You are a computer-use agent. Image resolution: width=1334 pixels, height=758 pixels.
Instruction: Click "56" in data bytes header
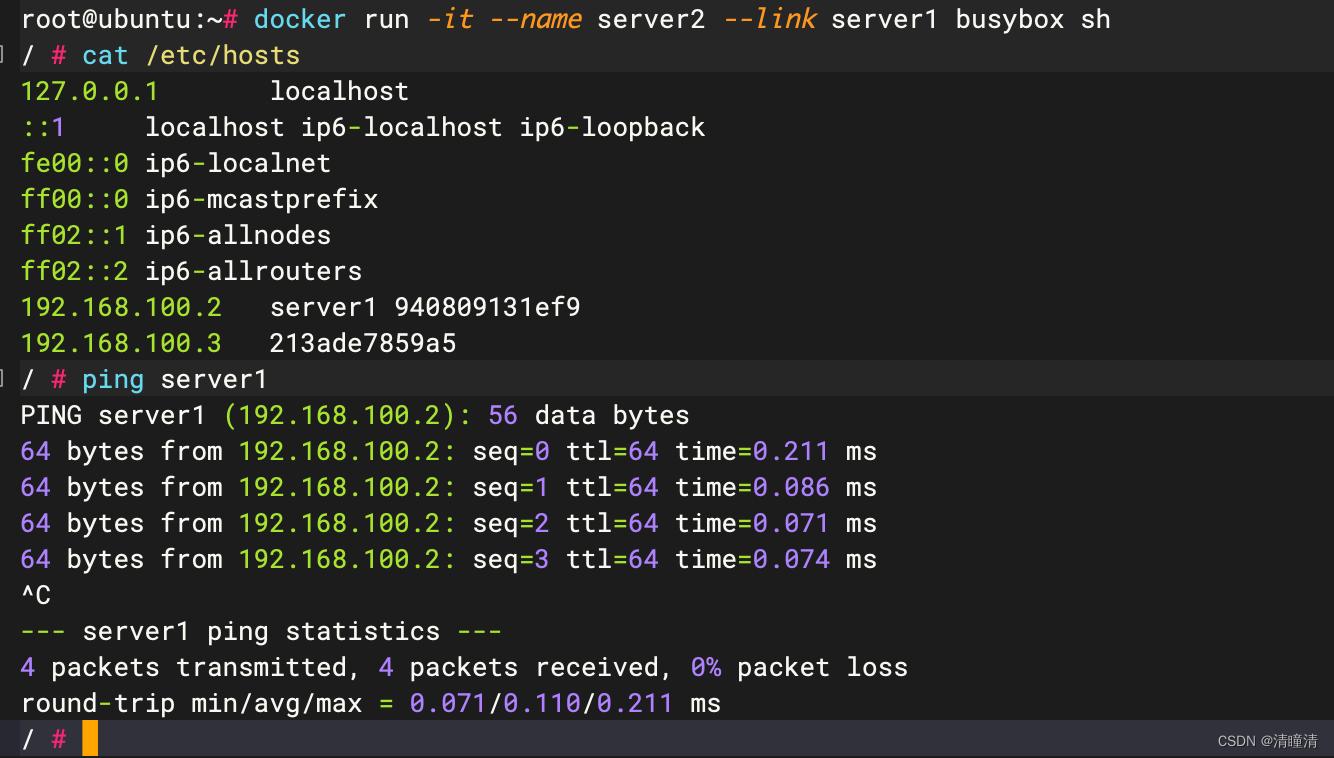tap(504, 415)
